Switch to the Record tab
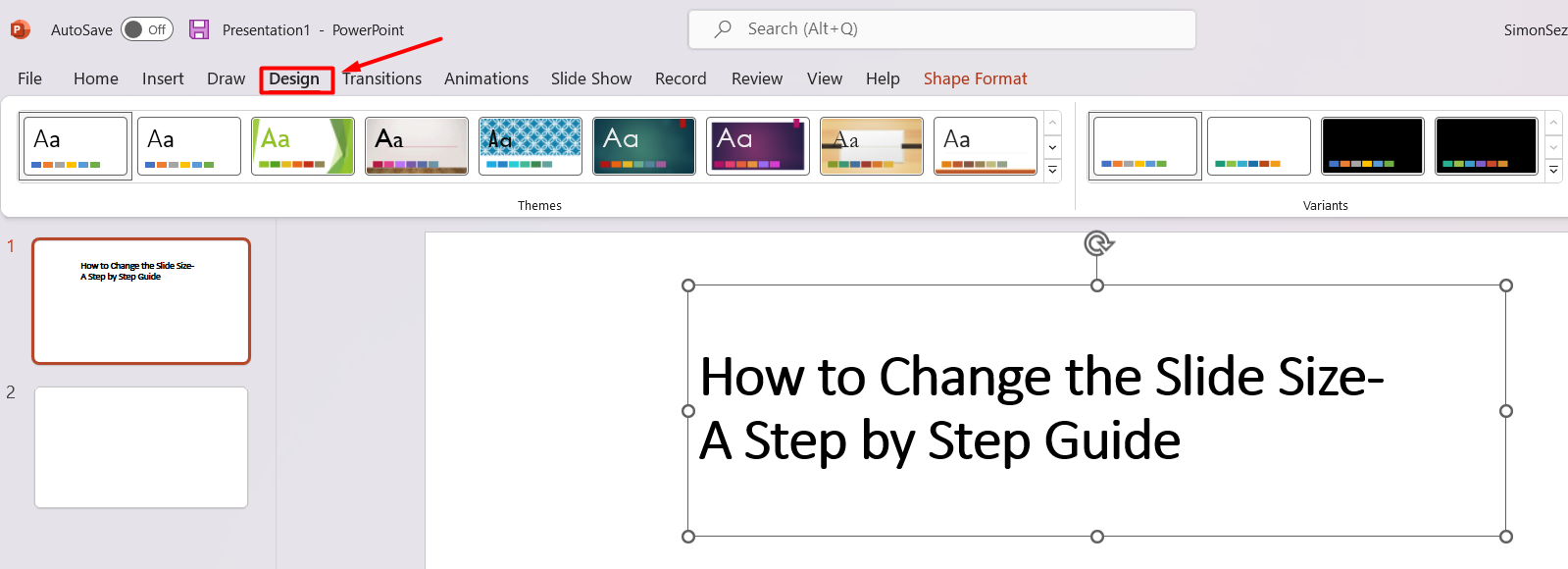 click(681, 78)
